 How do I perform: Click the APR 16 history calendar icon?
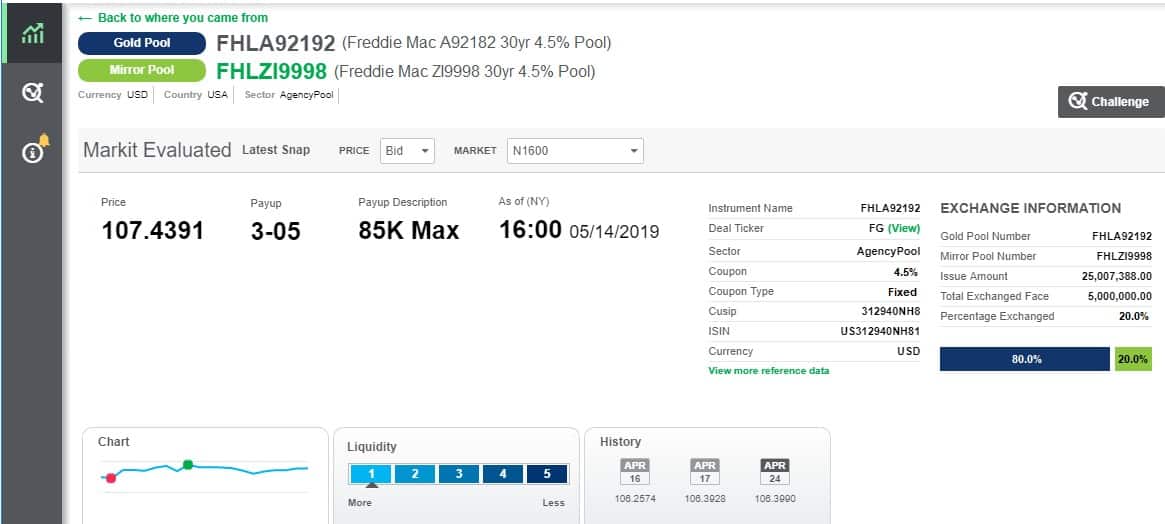point(635,471)
